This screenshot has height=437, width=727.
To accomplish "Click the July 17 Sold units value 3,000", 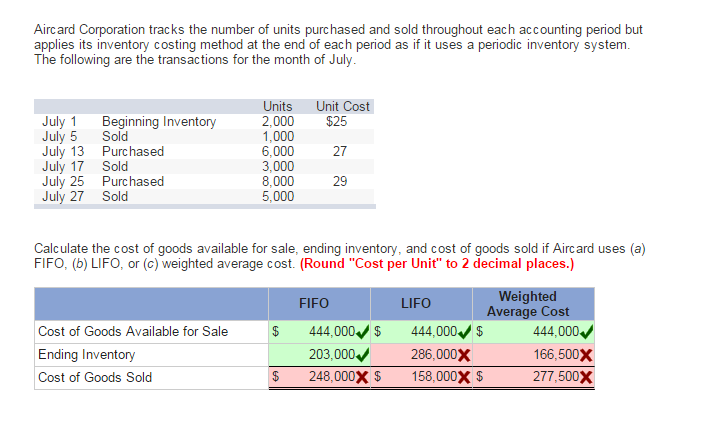I will click(x=278, y=166).
